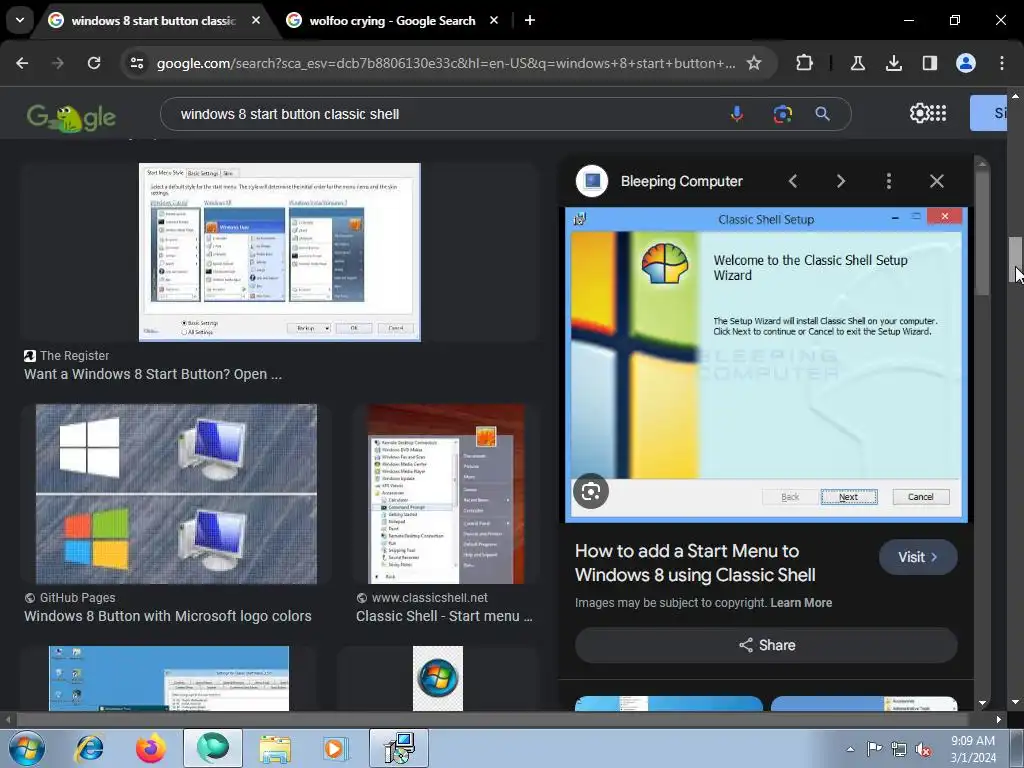Image resolution: width=1024 pixels, height=768 pixels.
Task: Select the windows 8 start button classic tab
Action: click(x=153, y=21)
